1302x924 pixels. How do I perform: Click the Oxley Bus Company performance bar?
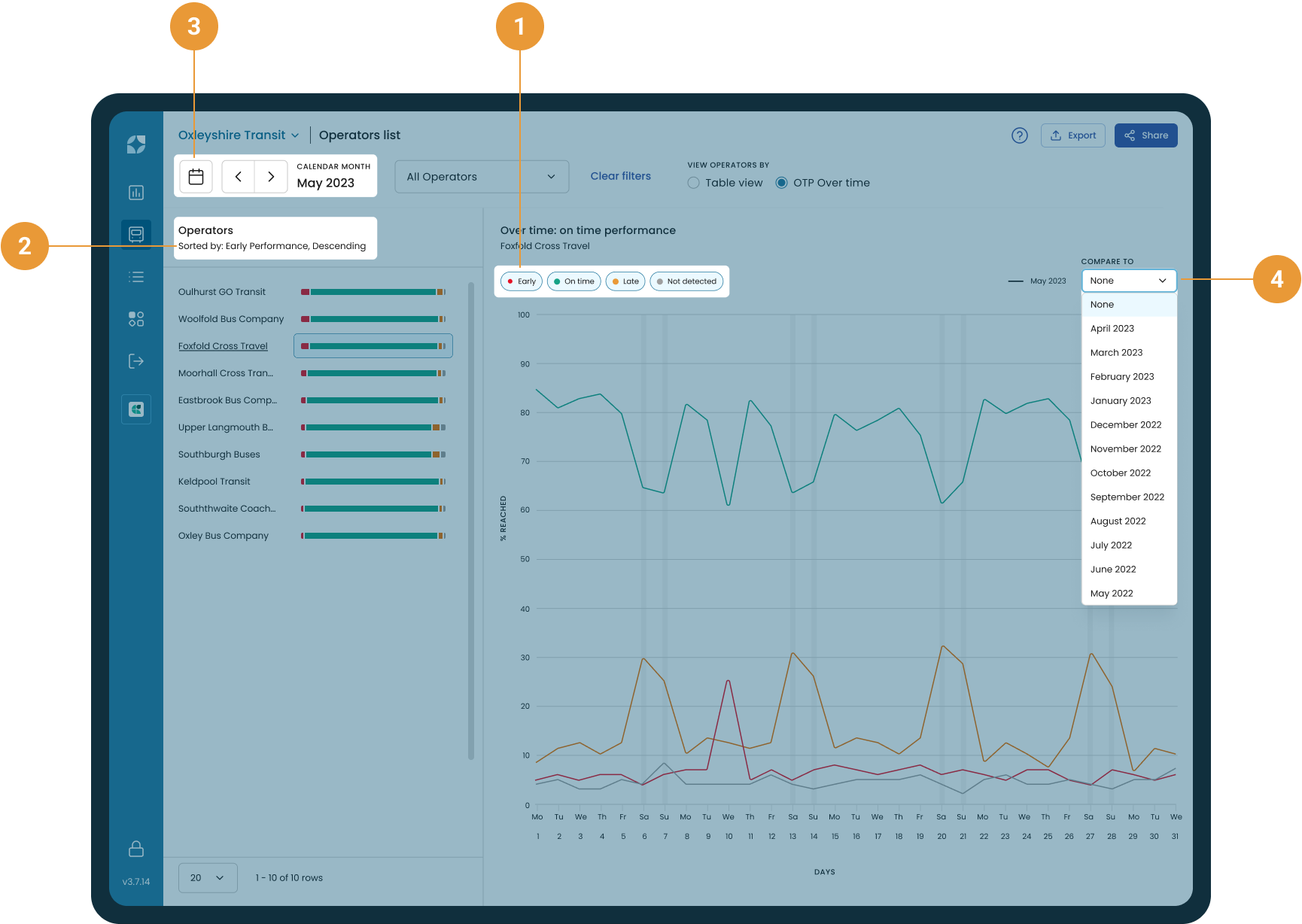click(373, 536)
